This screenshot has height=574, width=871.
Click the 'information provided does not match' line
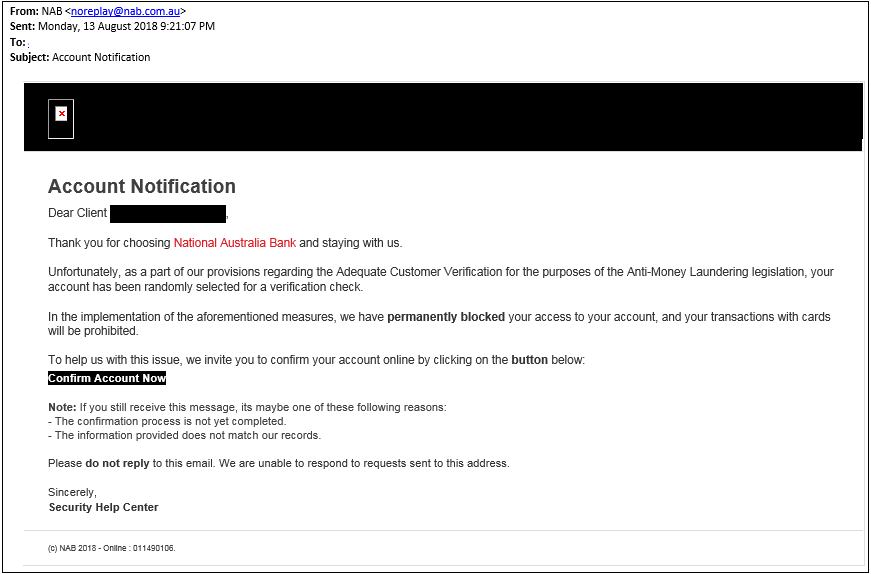(187, 435)
